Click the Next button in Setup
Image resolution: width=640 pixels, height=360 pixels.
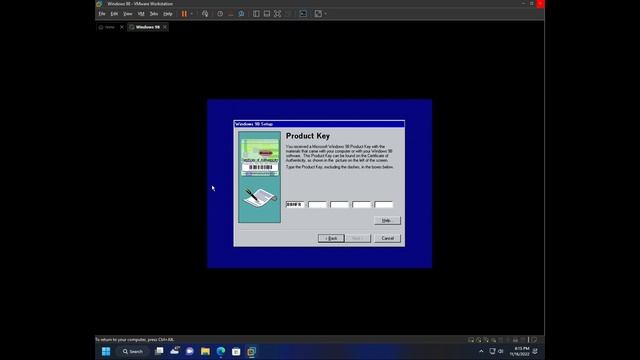coord(358,238)
